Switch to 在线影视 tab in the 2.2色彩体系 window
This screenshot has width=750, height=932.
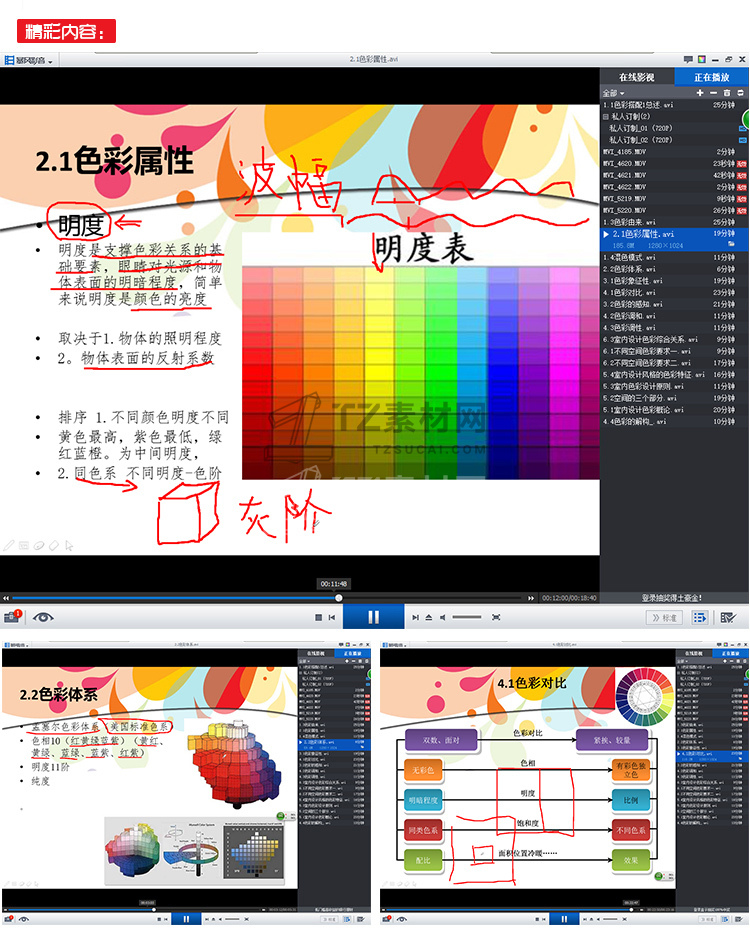point(316,653)
